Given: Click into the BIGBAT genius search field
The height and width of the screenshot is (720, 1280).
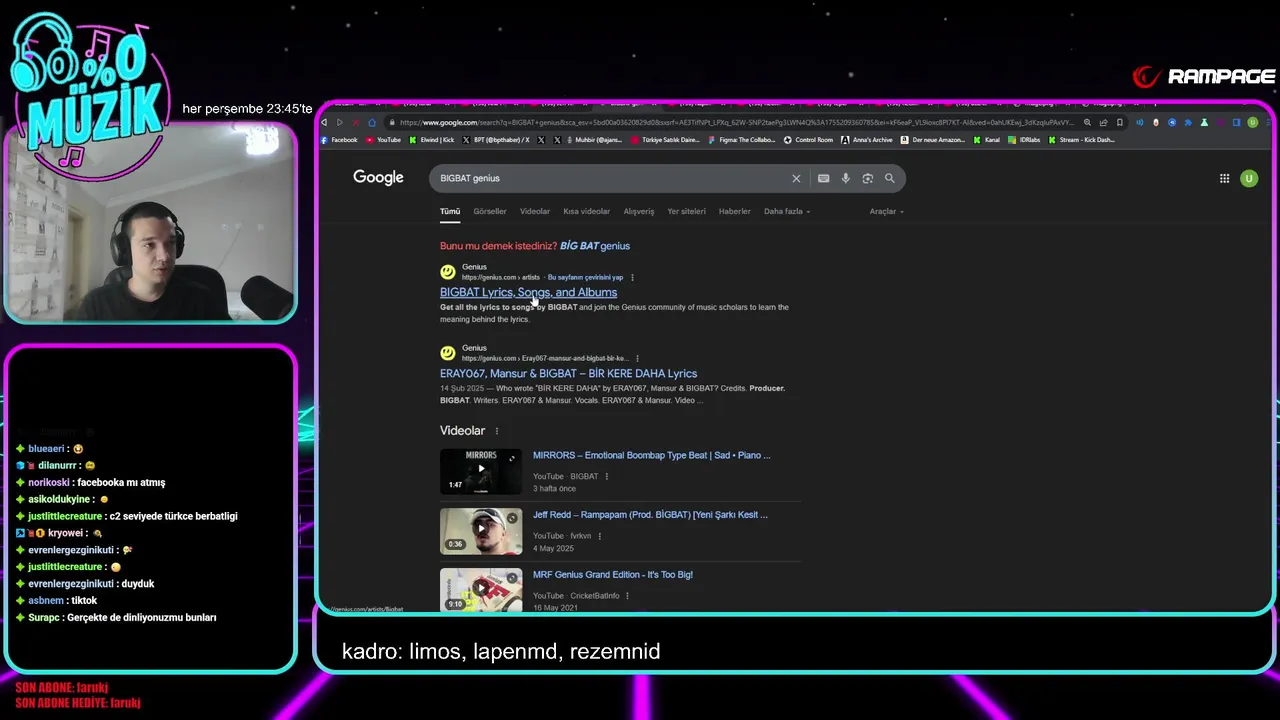Looking at the screenshot, I should tap(610, 178).
